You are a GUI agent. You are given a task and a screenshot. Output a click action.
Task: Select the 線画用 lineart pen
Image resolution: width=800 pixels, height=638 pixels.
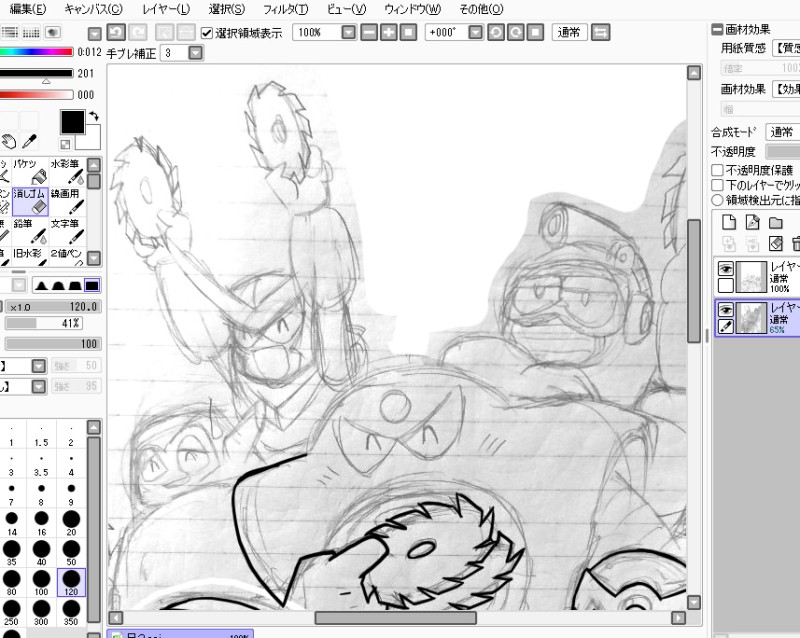tap(67, 201)
